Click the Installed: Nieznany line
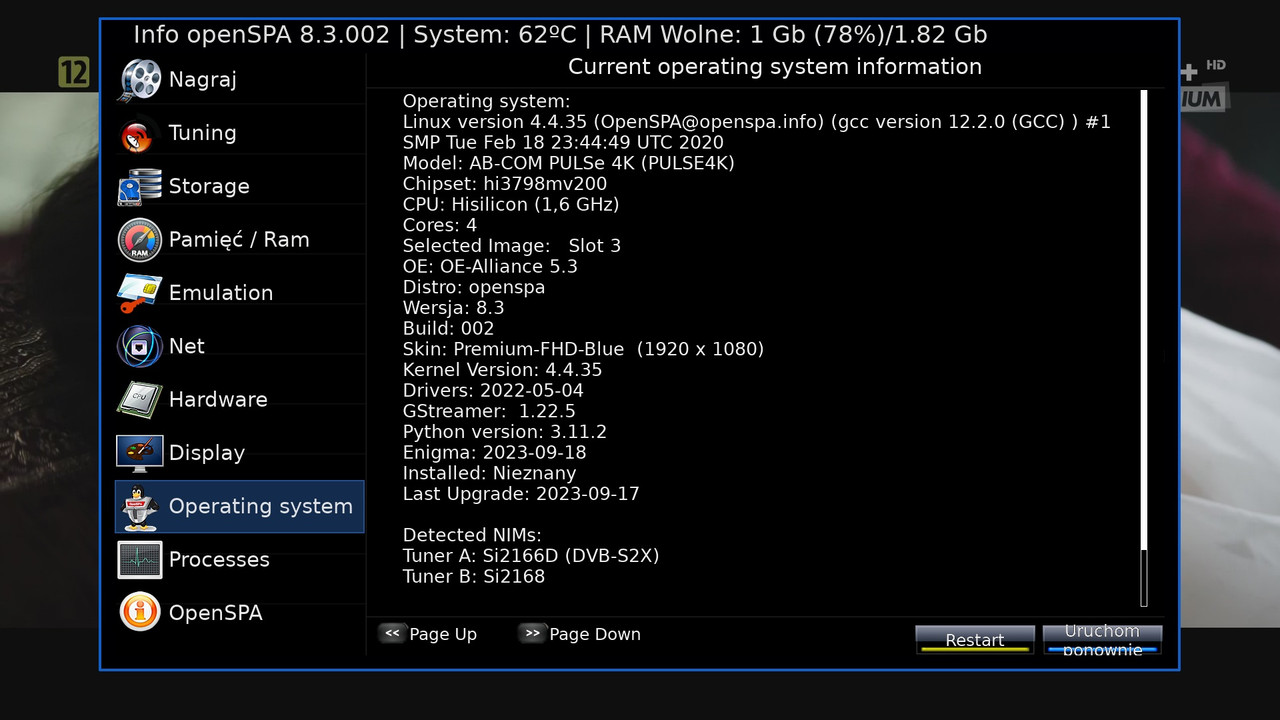1280x720 pixels. pos(490,473)
